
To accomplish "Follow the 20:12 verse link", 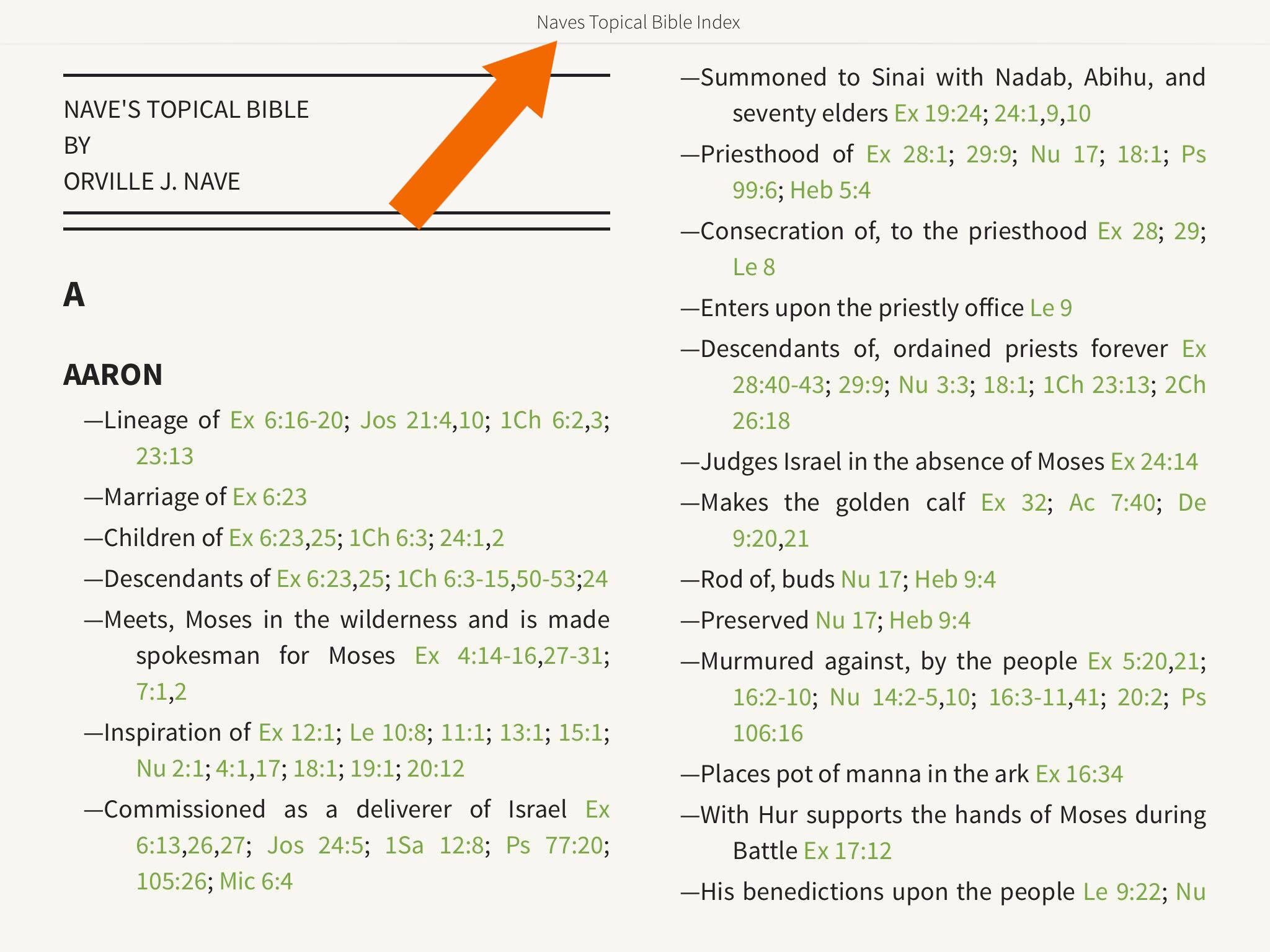I will pos(436,769).
